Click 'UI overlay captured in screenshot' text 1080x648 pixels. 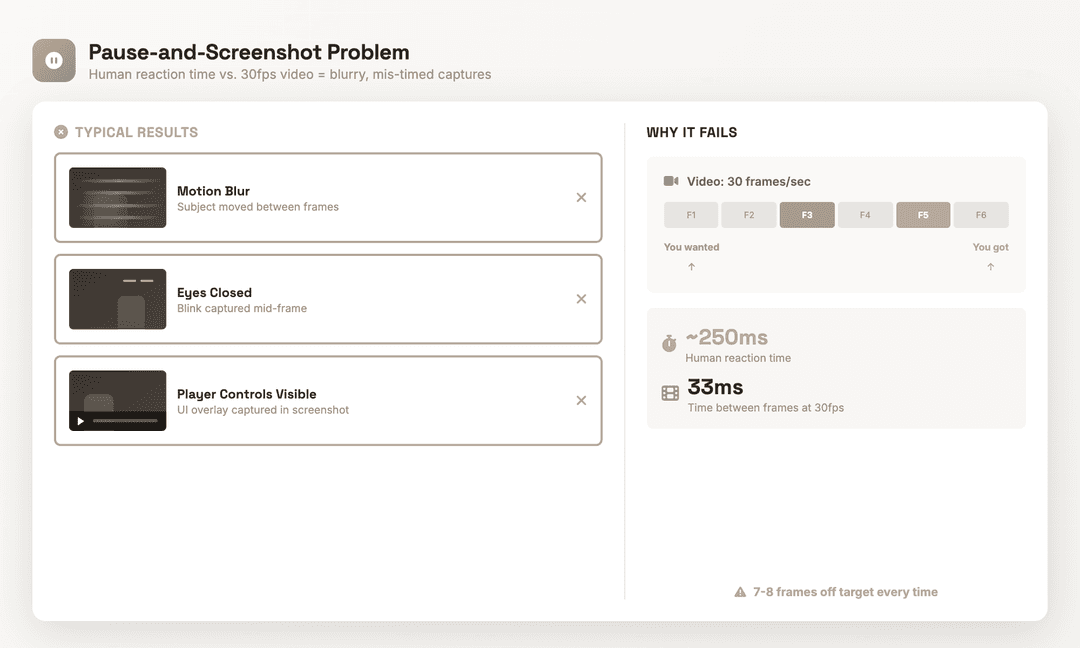(263, 410)
